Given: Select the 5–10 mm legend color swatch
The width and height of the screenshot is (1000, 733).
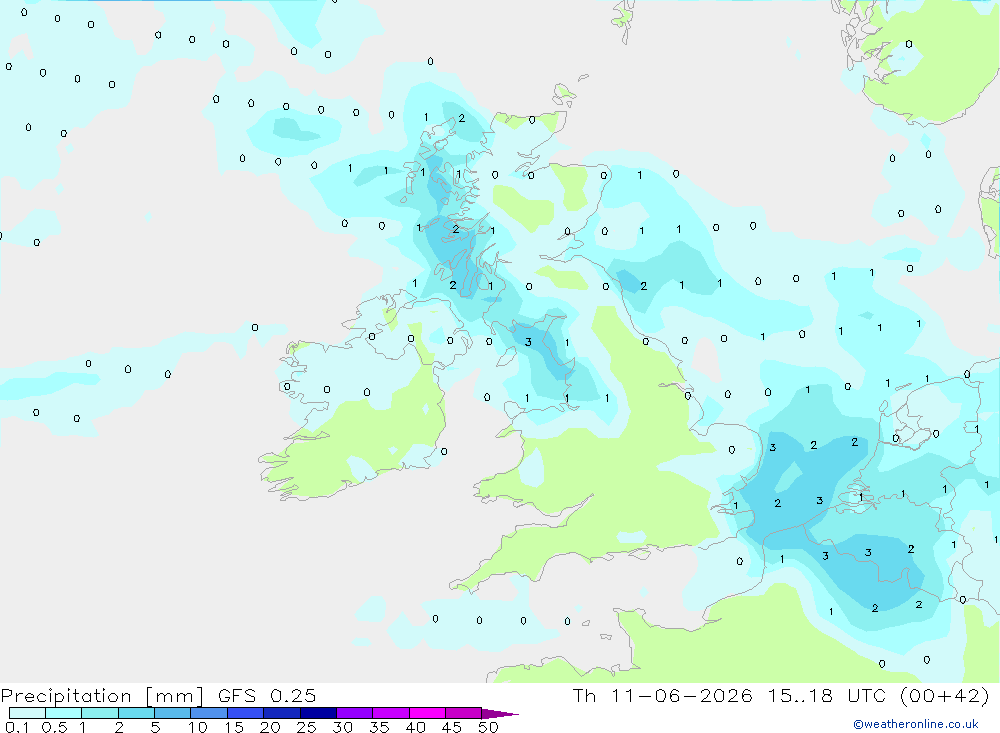Looking at the screenshot, I should point(173,713).
